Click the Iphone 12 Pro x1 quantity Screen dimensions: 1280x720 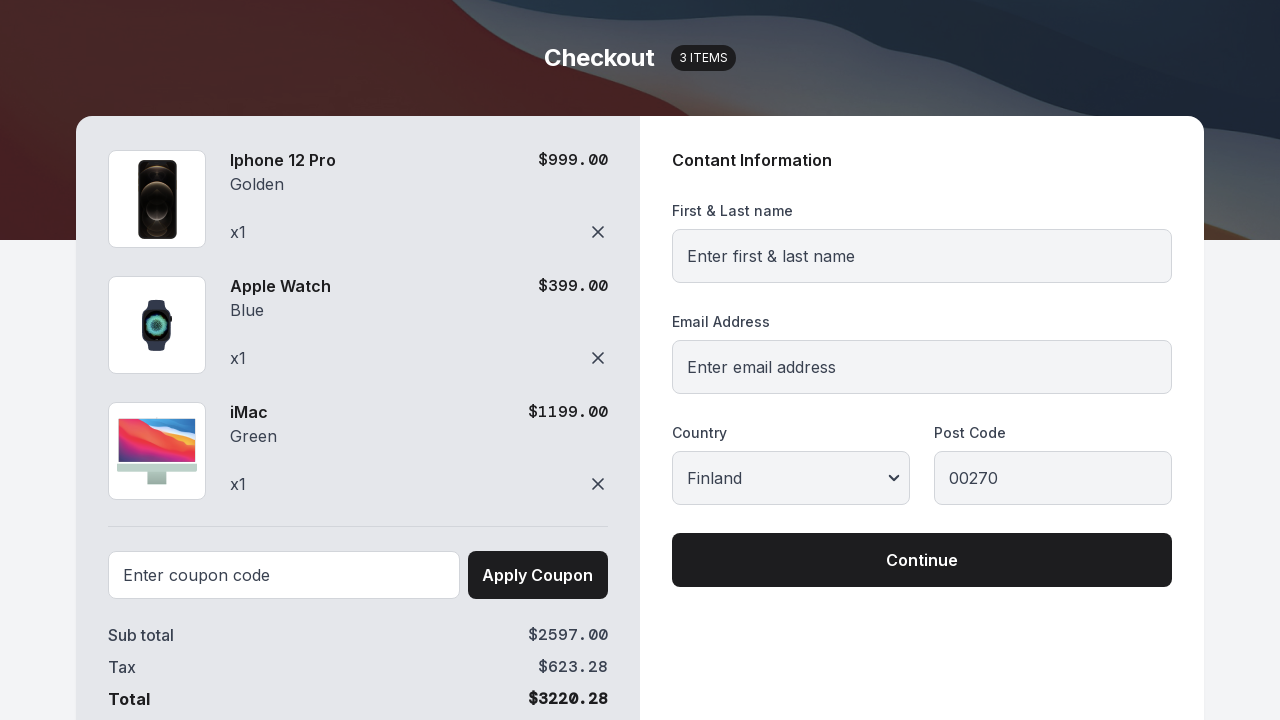click(x=238, y=232)
